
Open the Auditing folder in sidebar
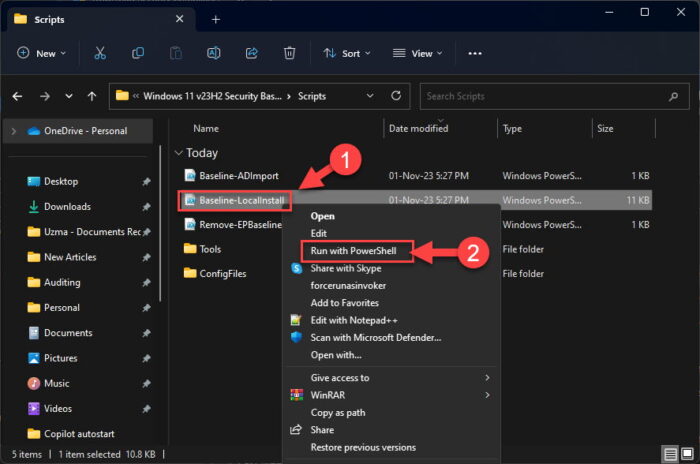(x=62, y=282)
